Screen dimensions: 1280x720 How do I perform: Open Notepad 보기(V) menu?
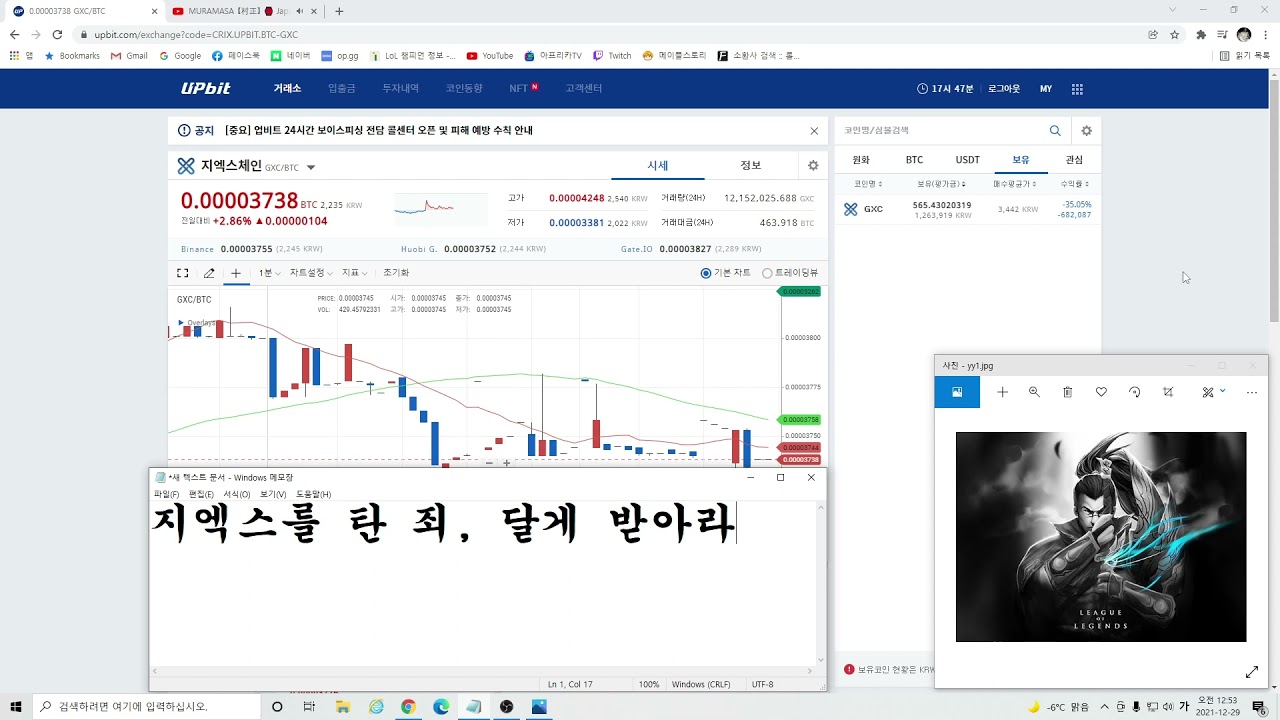pyautogui.click(x=272, y=494)
